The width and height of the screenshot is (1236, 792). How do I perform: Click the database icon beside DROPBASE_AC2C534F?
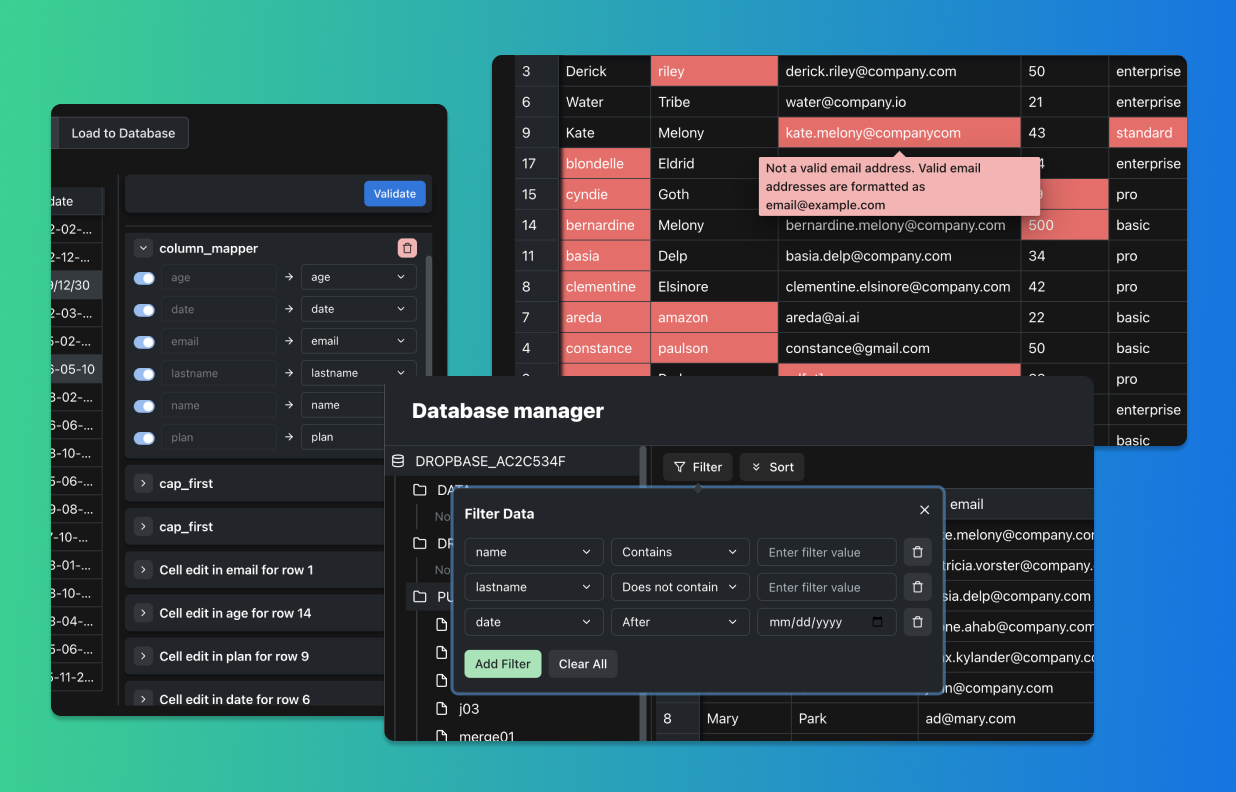[x=398, y=460]
